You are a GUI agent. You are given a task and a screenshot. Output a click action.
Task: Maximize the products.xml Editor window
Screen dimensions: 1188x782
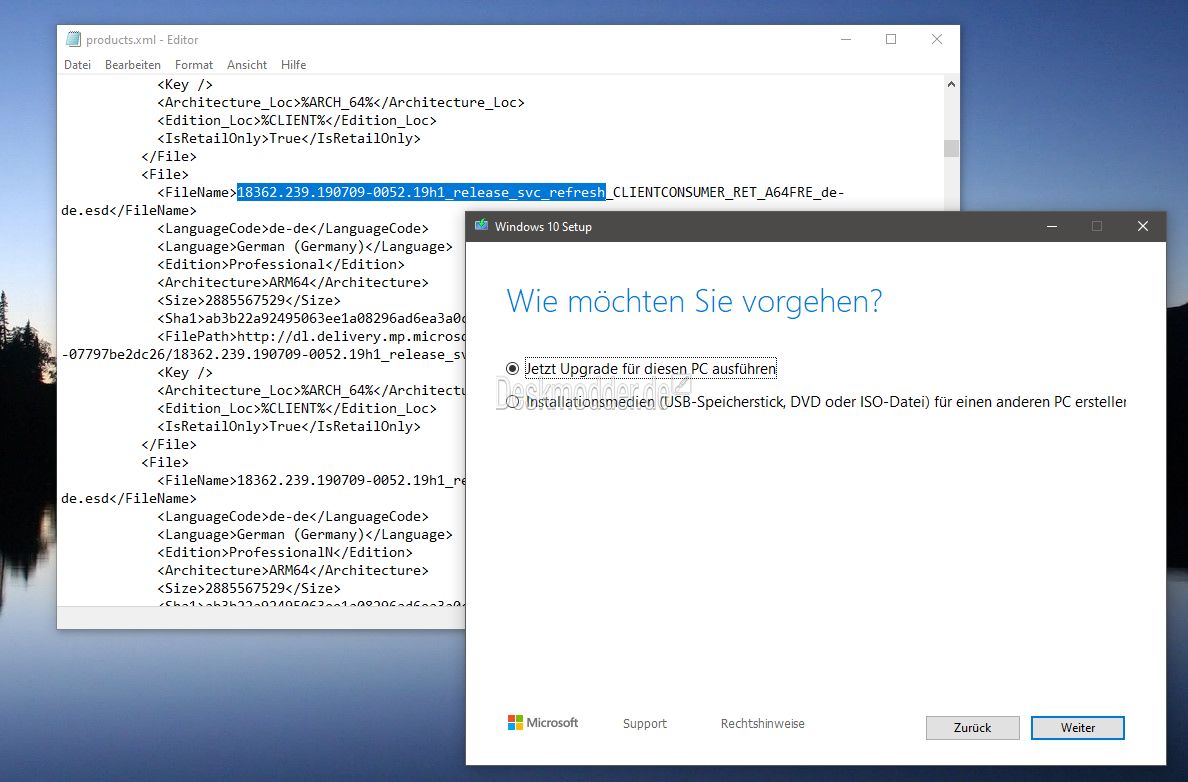click(x=891, y=39)
